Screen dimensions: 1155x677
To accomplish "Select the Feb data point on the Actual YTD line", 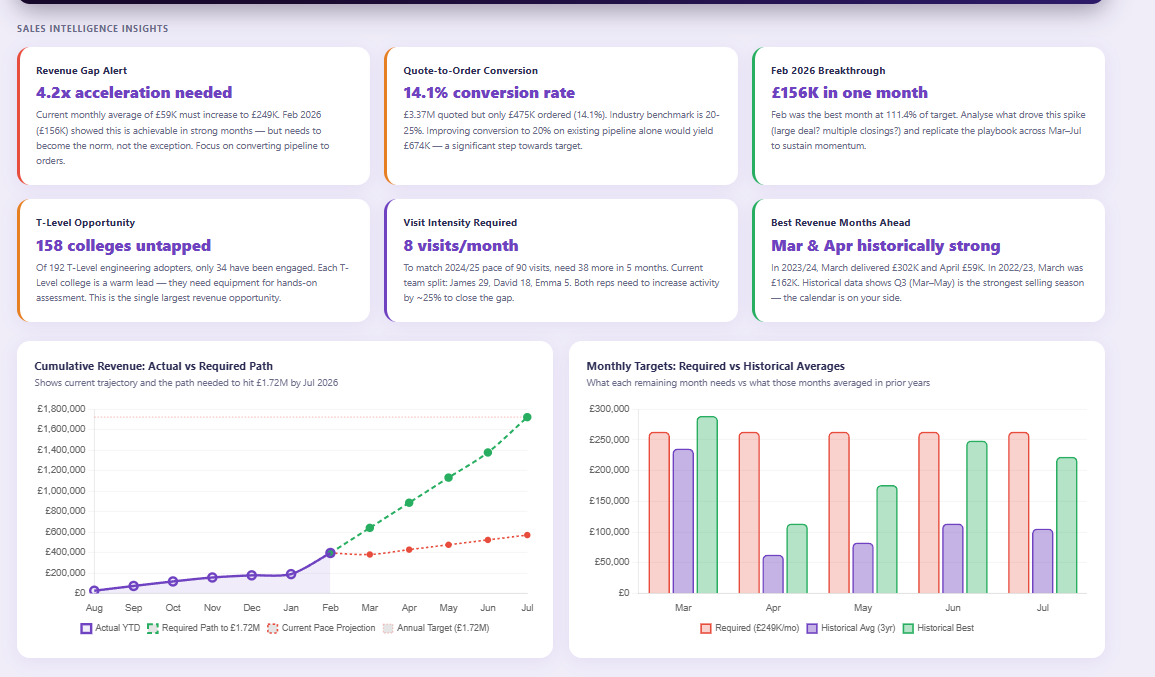I will coord(330,551).
